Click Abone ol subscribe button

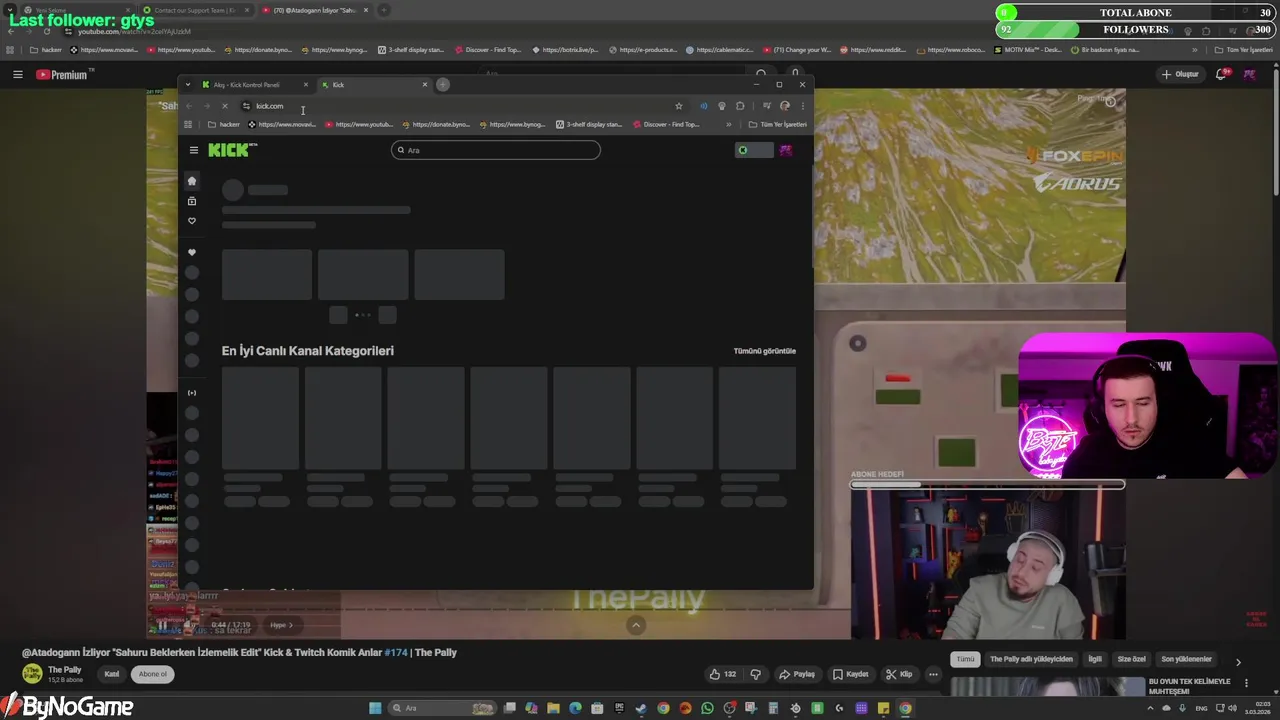(153, 674)
